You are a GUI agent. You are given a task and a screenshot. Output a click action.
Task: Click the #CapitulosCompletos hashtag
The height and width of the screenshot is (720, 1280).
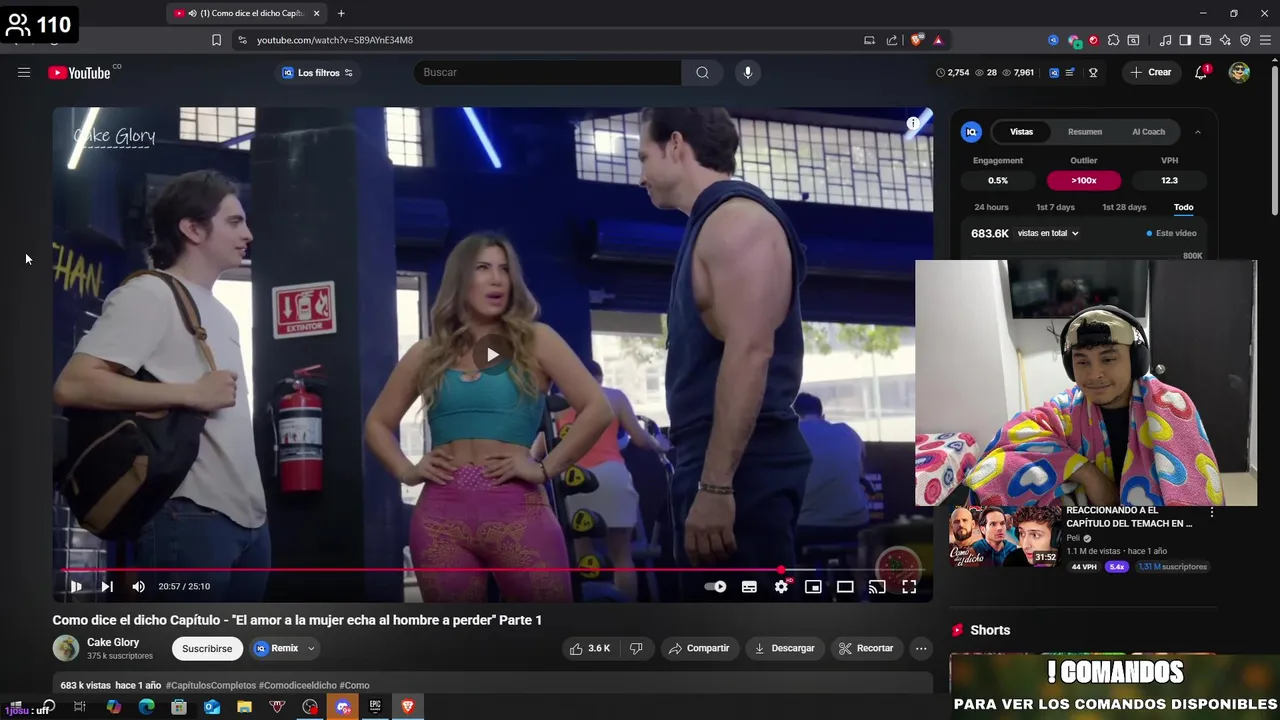211,685
